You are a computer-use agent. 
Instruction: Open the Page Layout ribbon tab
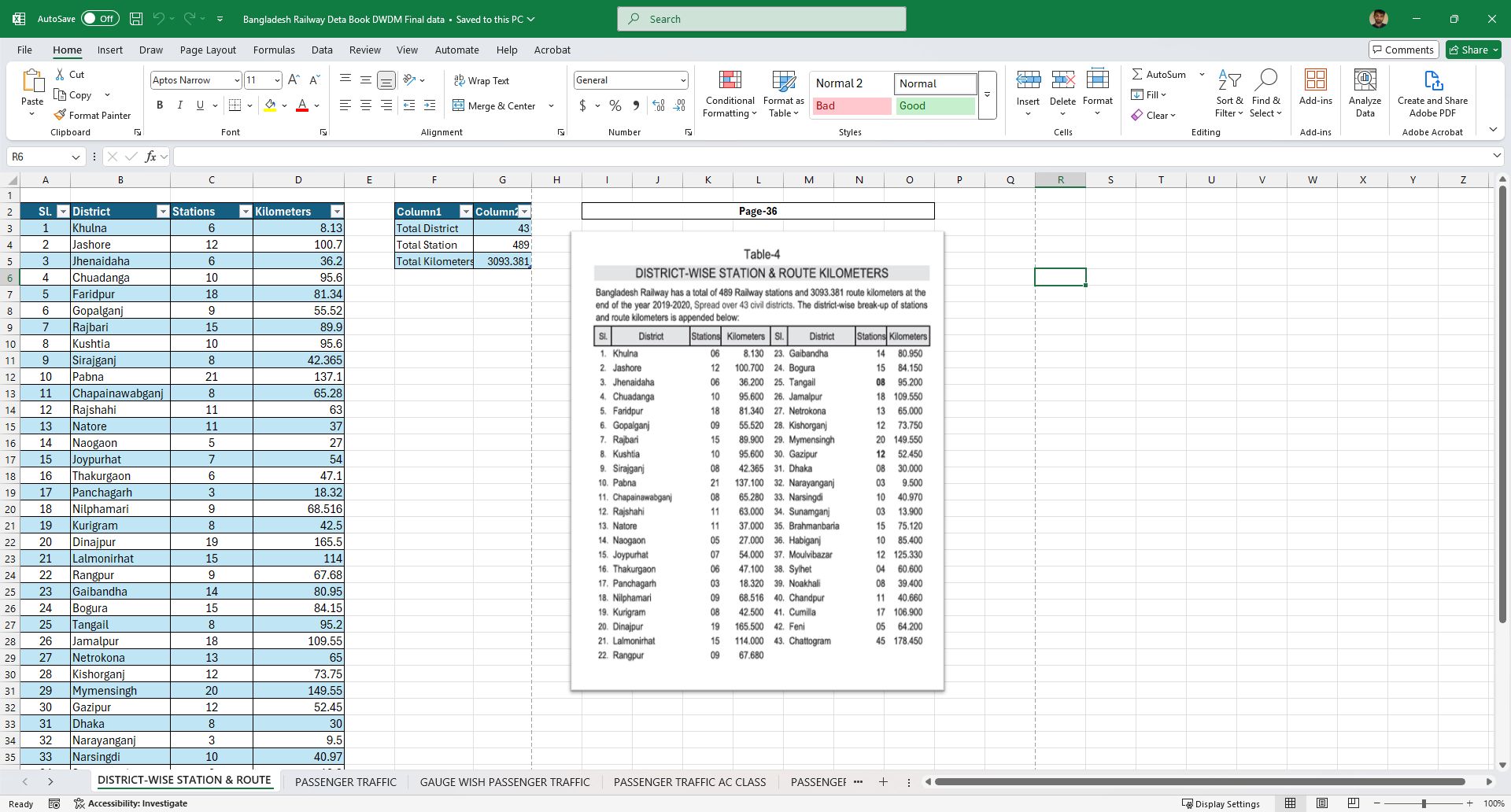[208, 50]
